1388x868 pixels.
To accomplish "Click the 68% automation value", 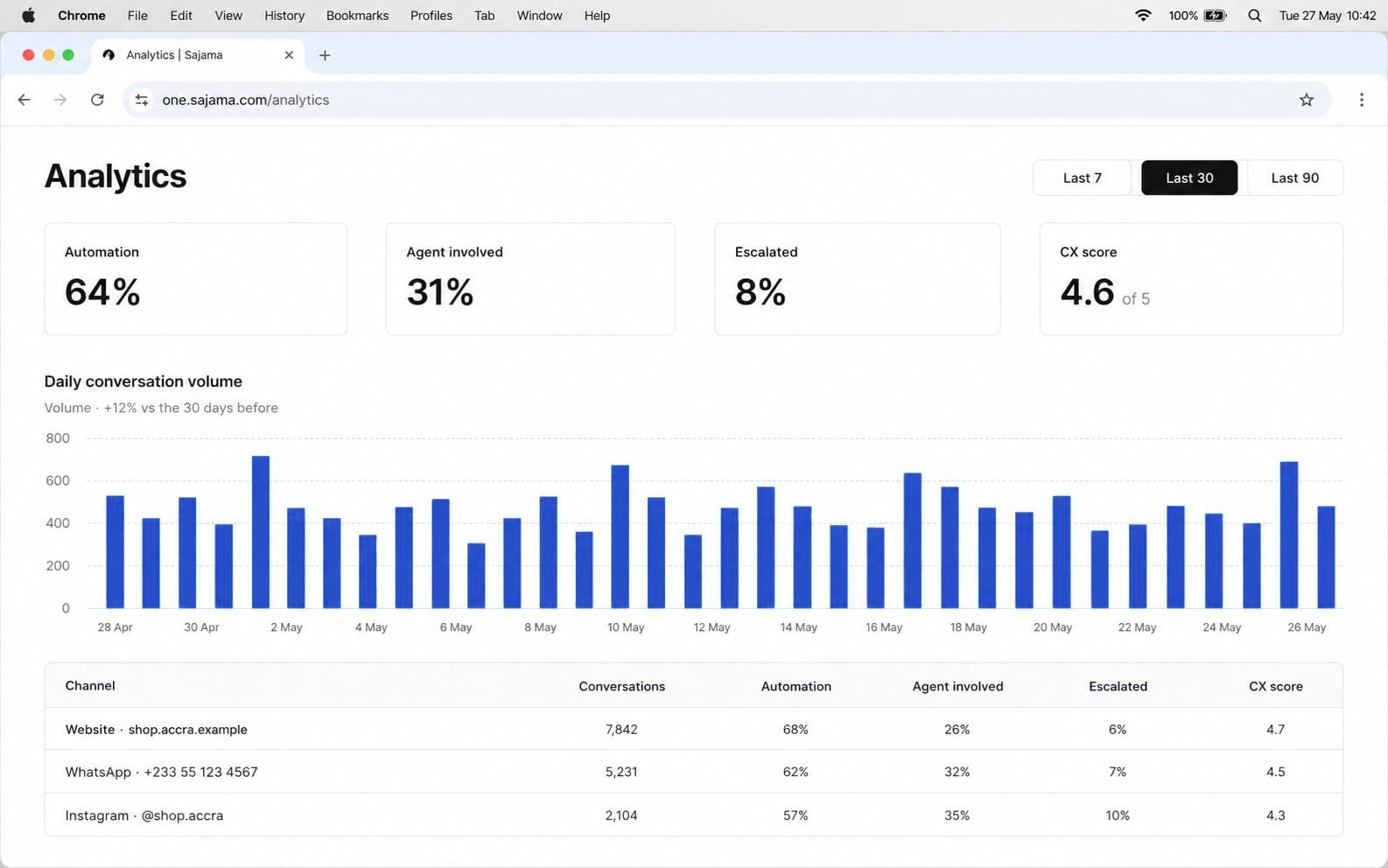I will point(796,730).
